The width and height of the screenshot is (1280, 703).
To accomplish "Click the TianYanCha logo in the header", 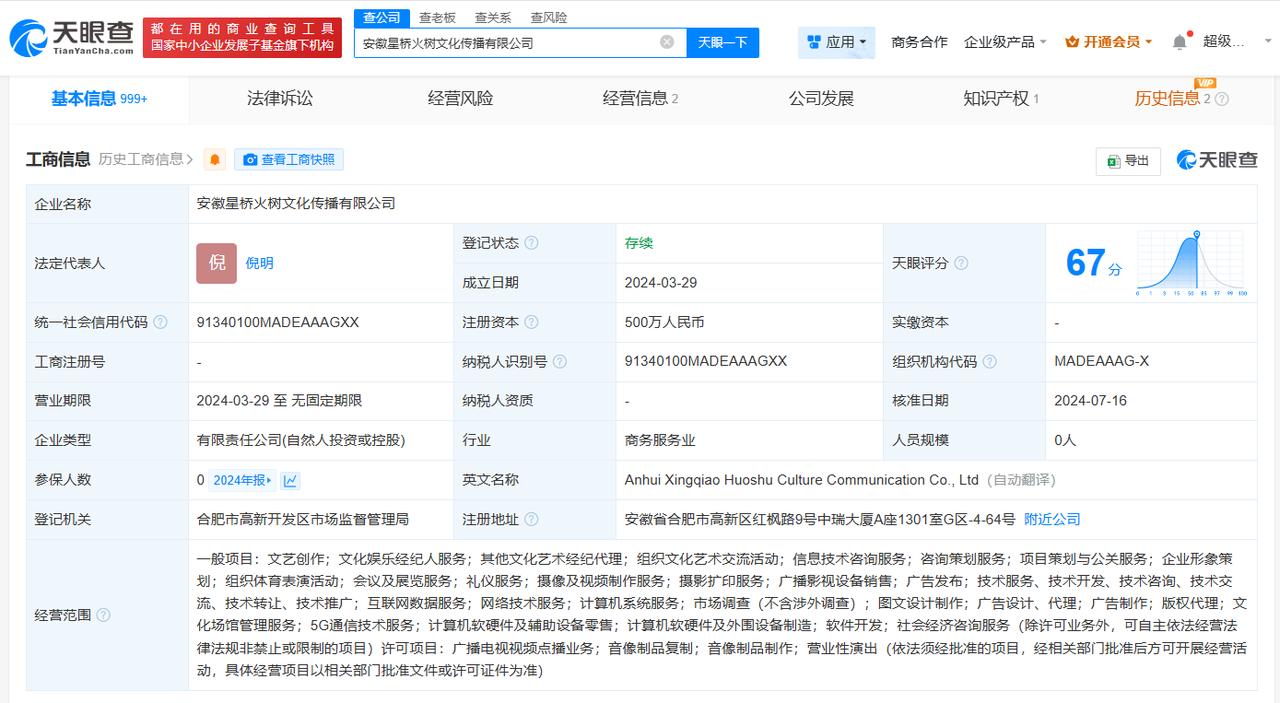I will click(x=72, y=38).
